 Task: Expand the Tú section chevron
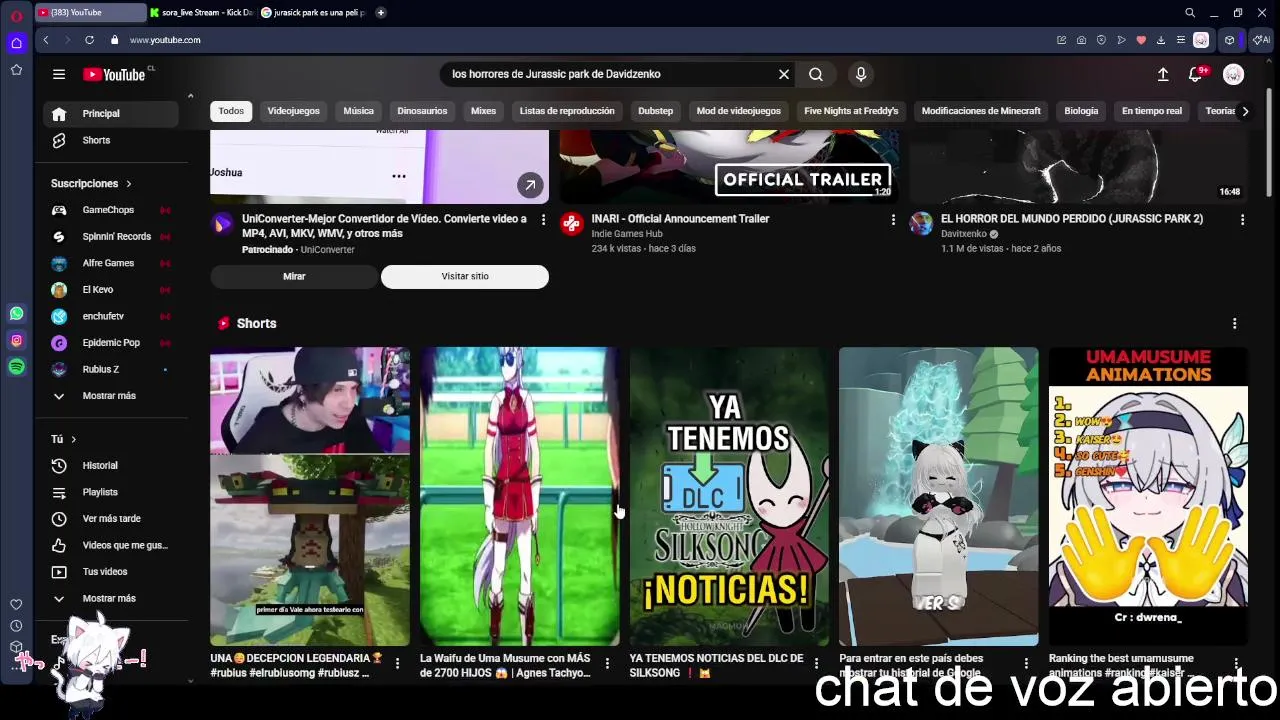point(73,439)
